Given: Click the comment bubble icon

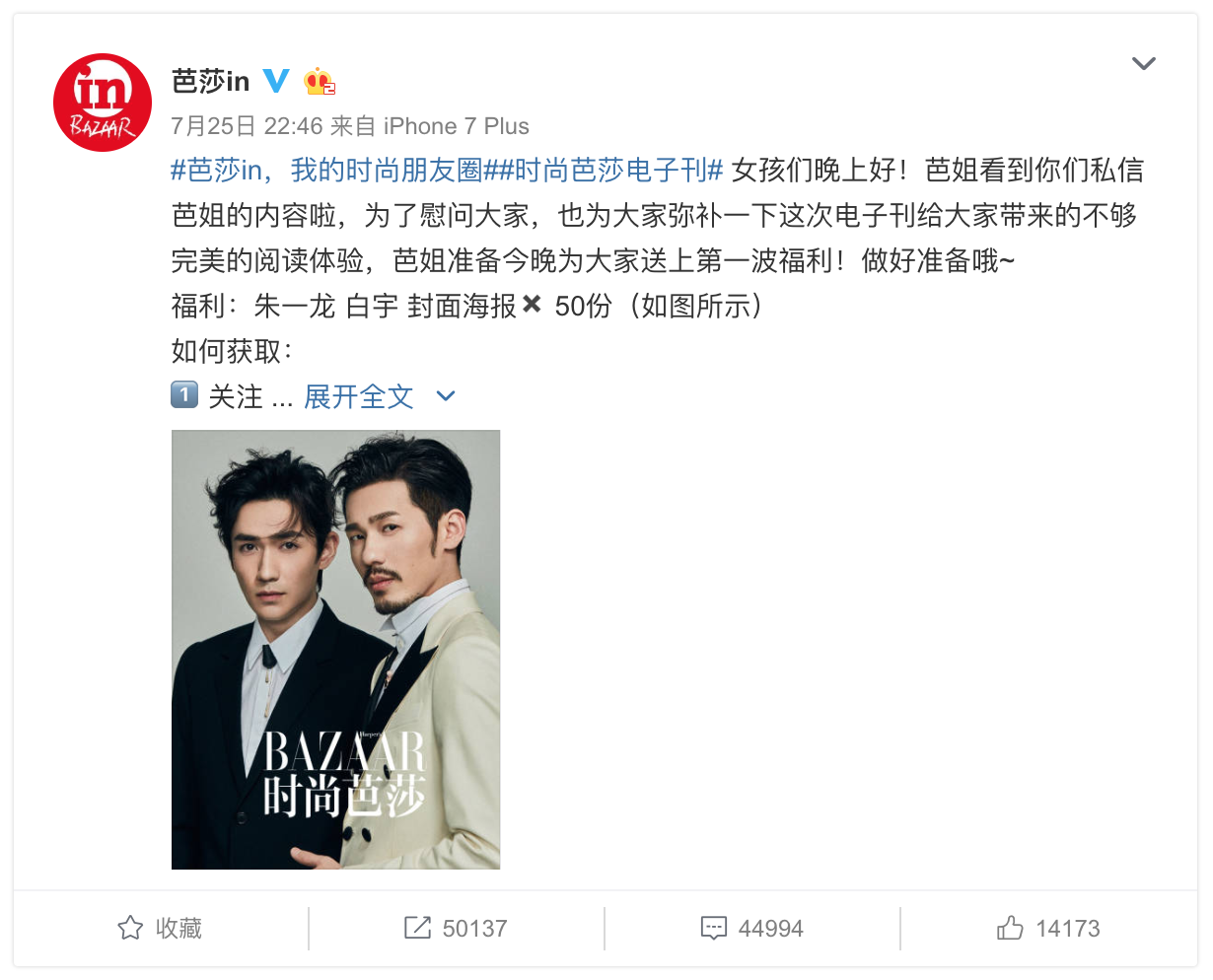Looking at the screenshot, I should coord(713,928).
